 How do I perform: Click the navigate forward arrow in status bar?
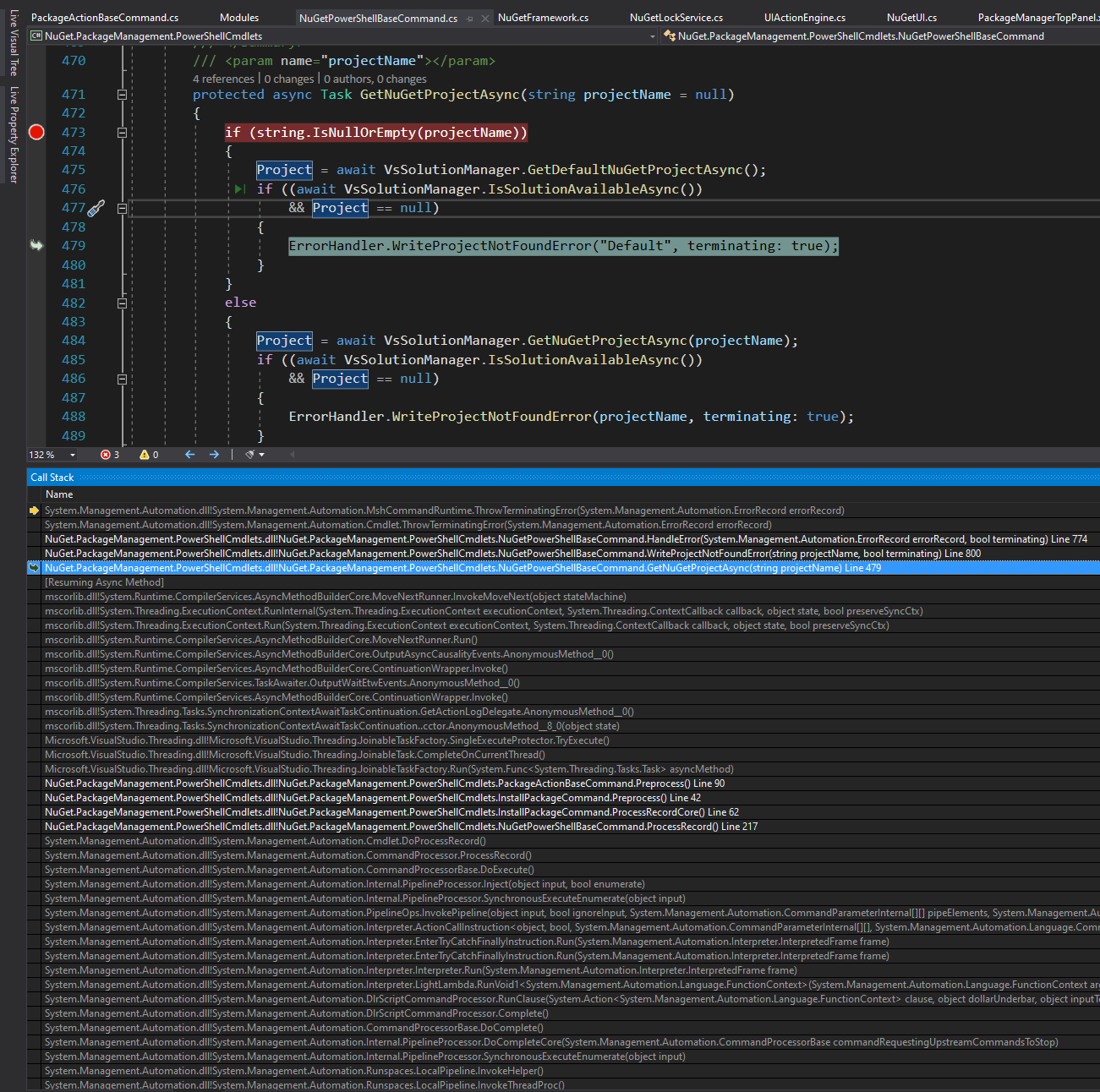coord(214,454)
